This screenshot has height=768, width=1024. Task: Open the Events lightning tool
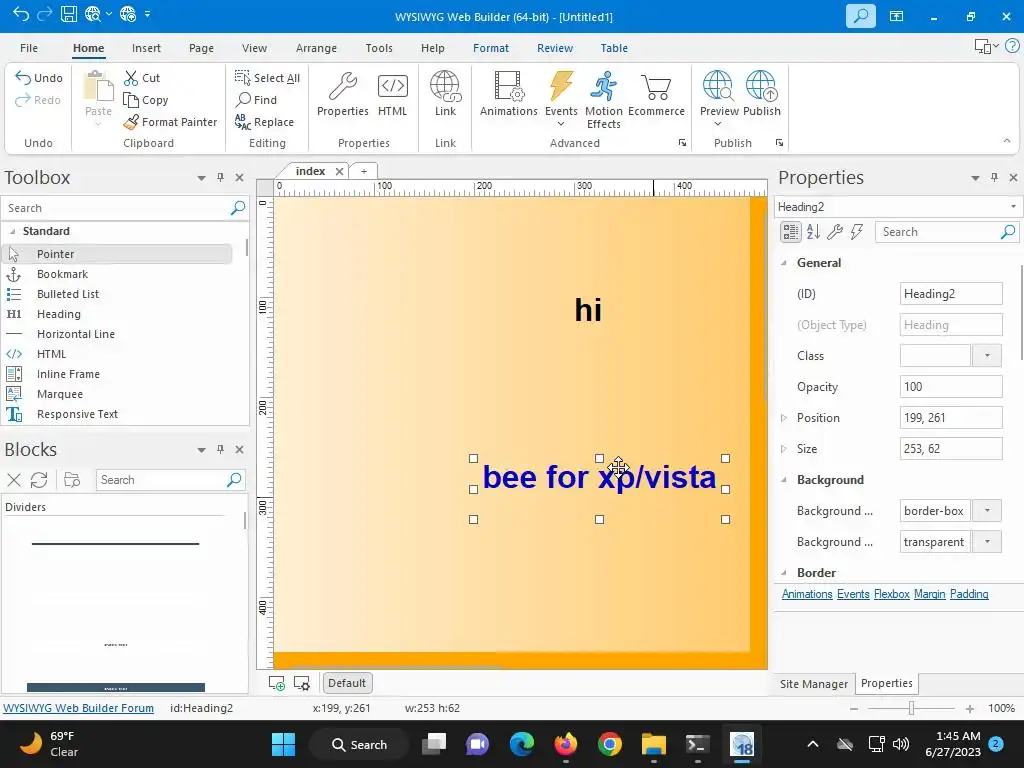pos(561,98)
